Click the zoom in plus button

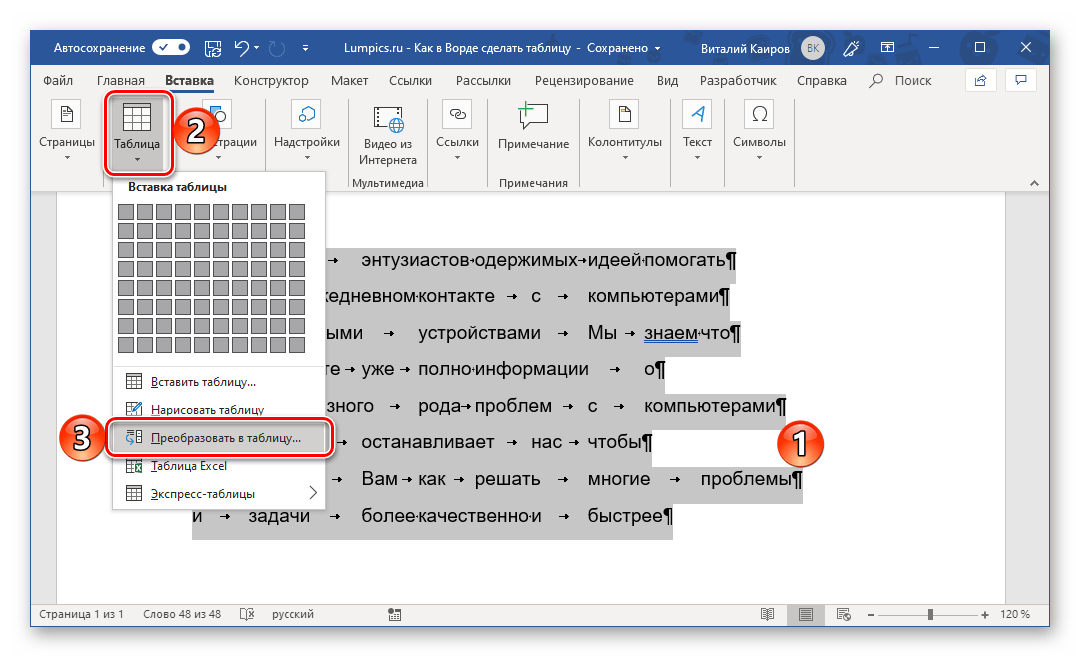pos(985,614)
